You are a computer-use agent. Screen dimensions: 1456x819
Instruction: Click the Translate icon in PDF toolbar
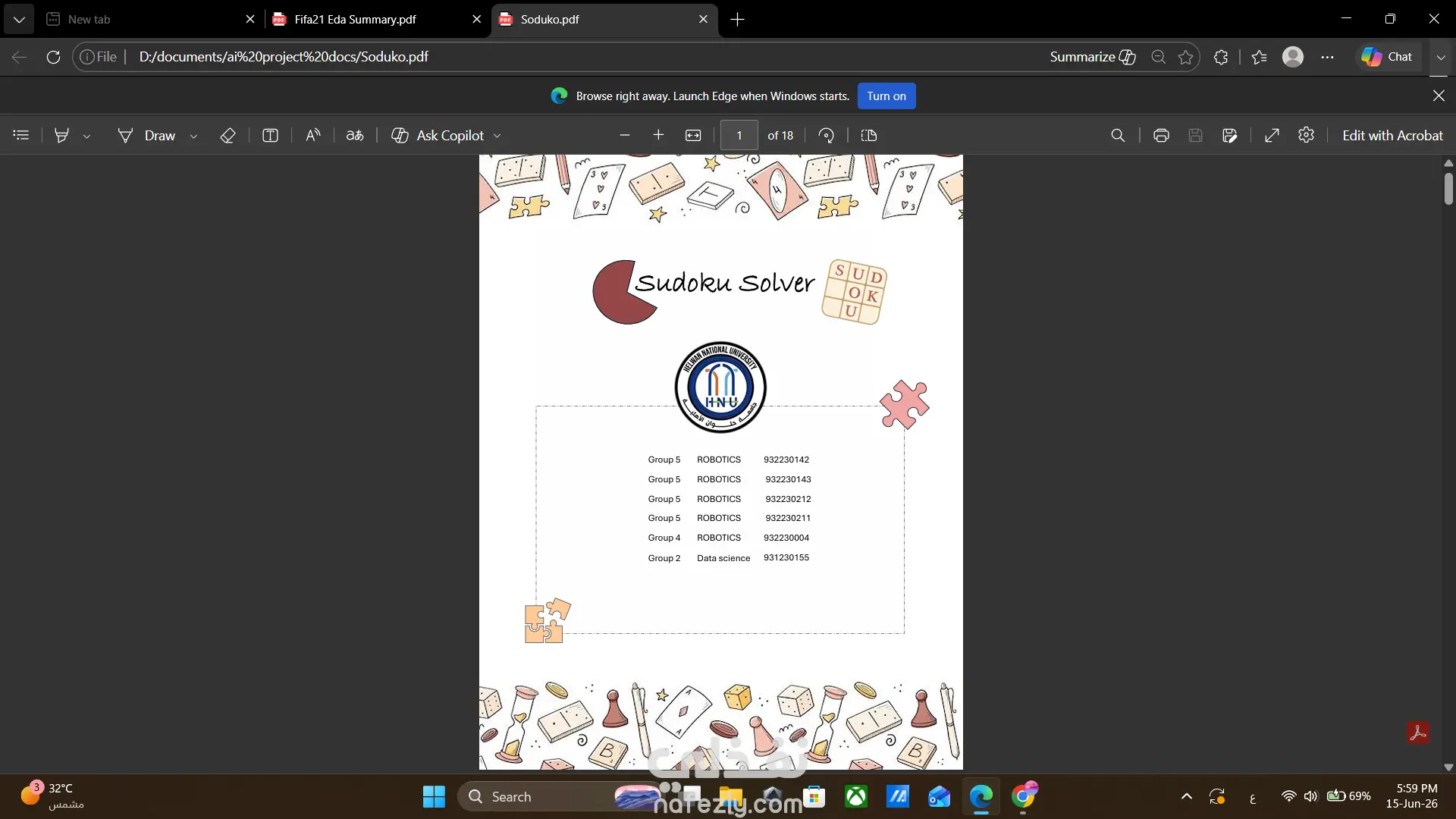[355, 135]
